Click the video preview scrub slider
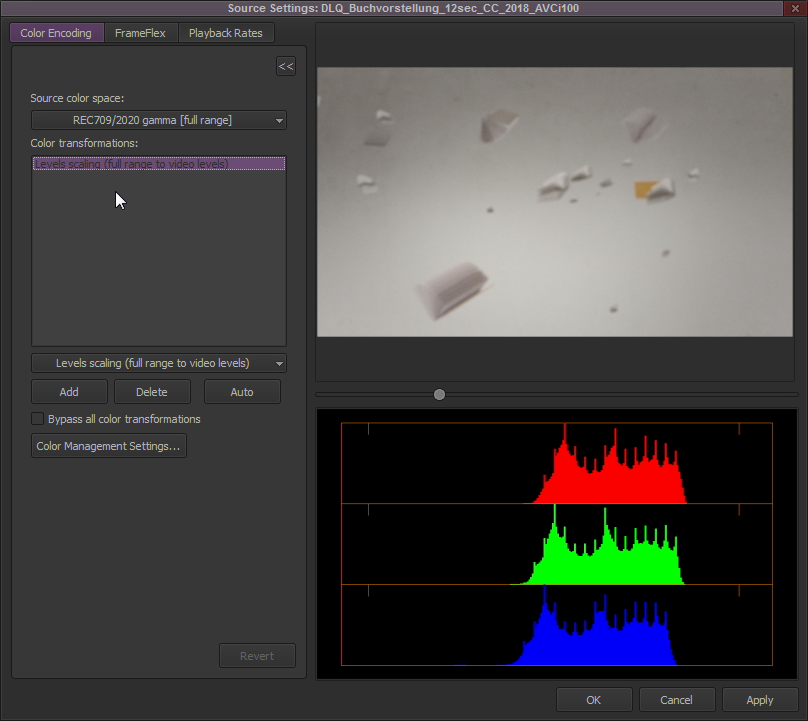The height and width of the screenshot is (721, 808). click(439, 394)
